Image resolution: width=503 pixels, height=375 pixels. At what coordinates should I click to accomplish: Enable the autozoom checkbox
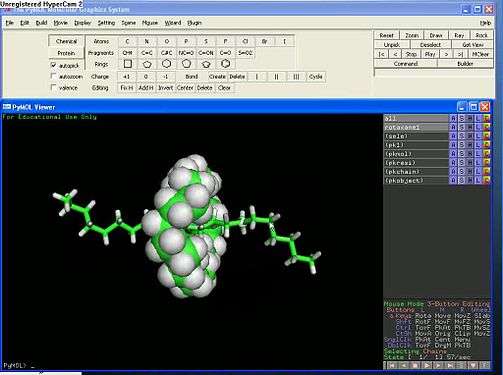[x=53, y=76]
